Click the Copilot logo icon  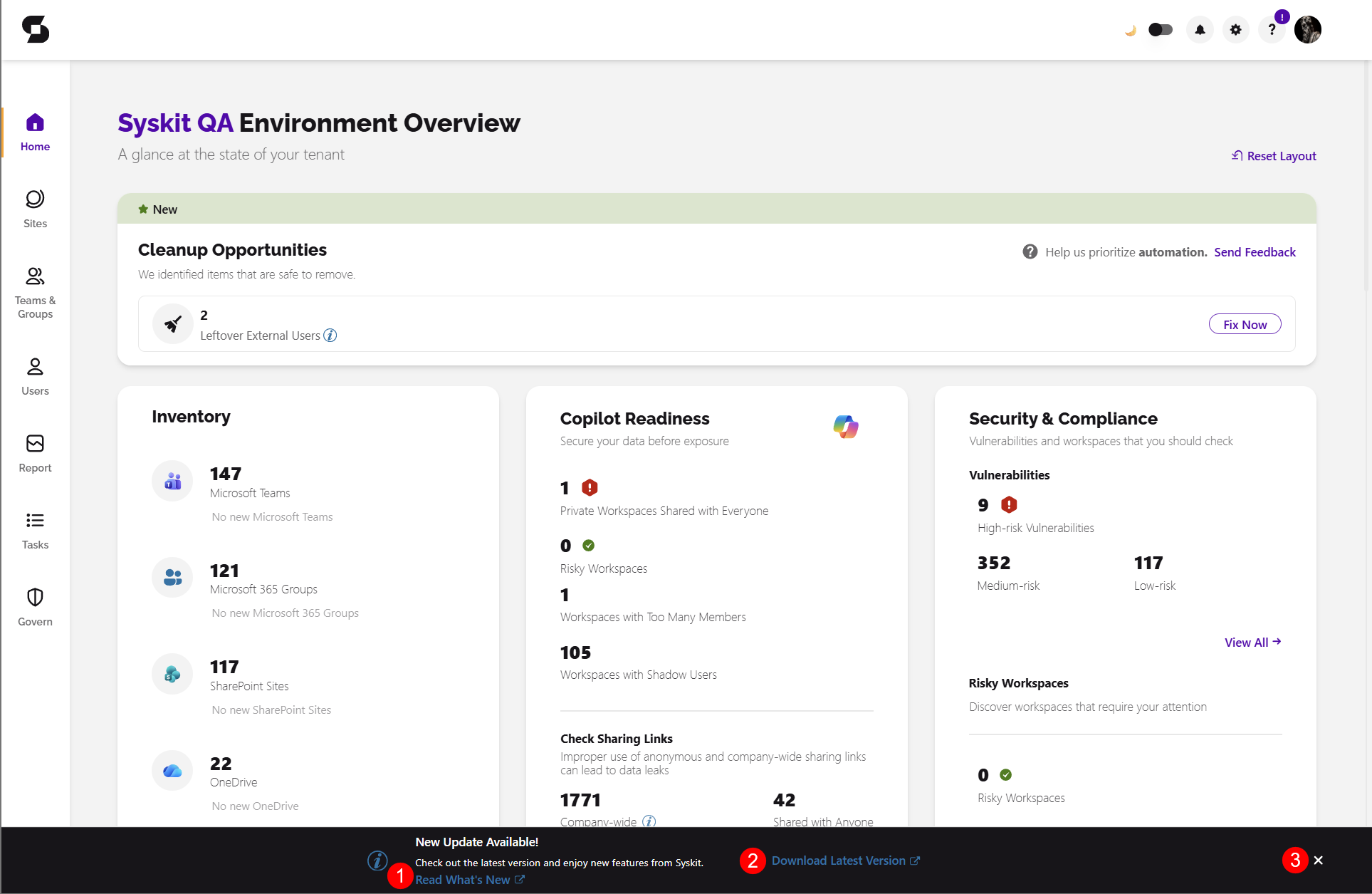[846, 427]
